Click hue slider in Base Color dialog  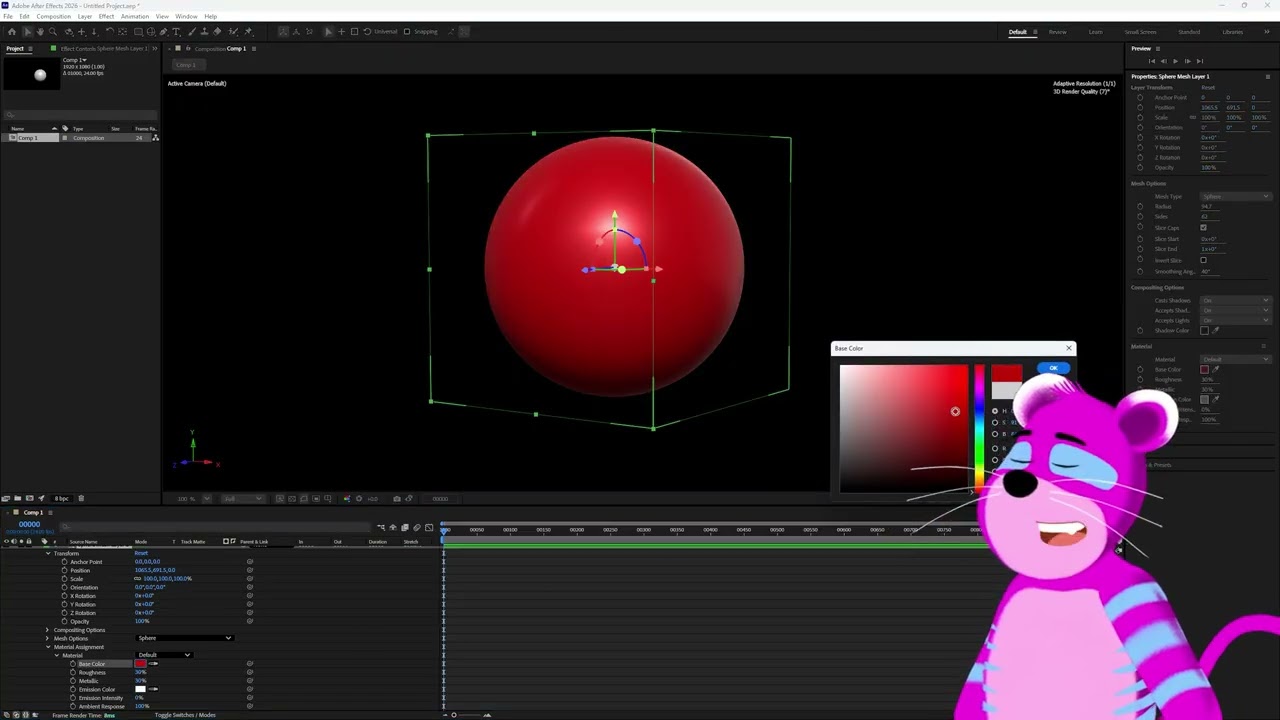tap(979, 430)
